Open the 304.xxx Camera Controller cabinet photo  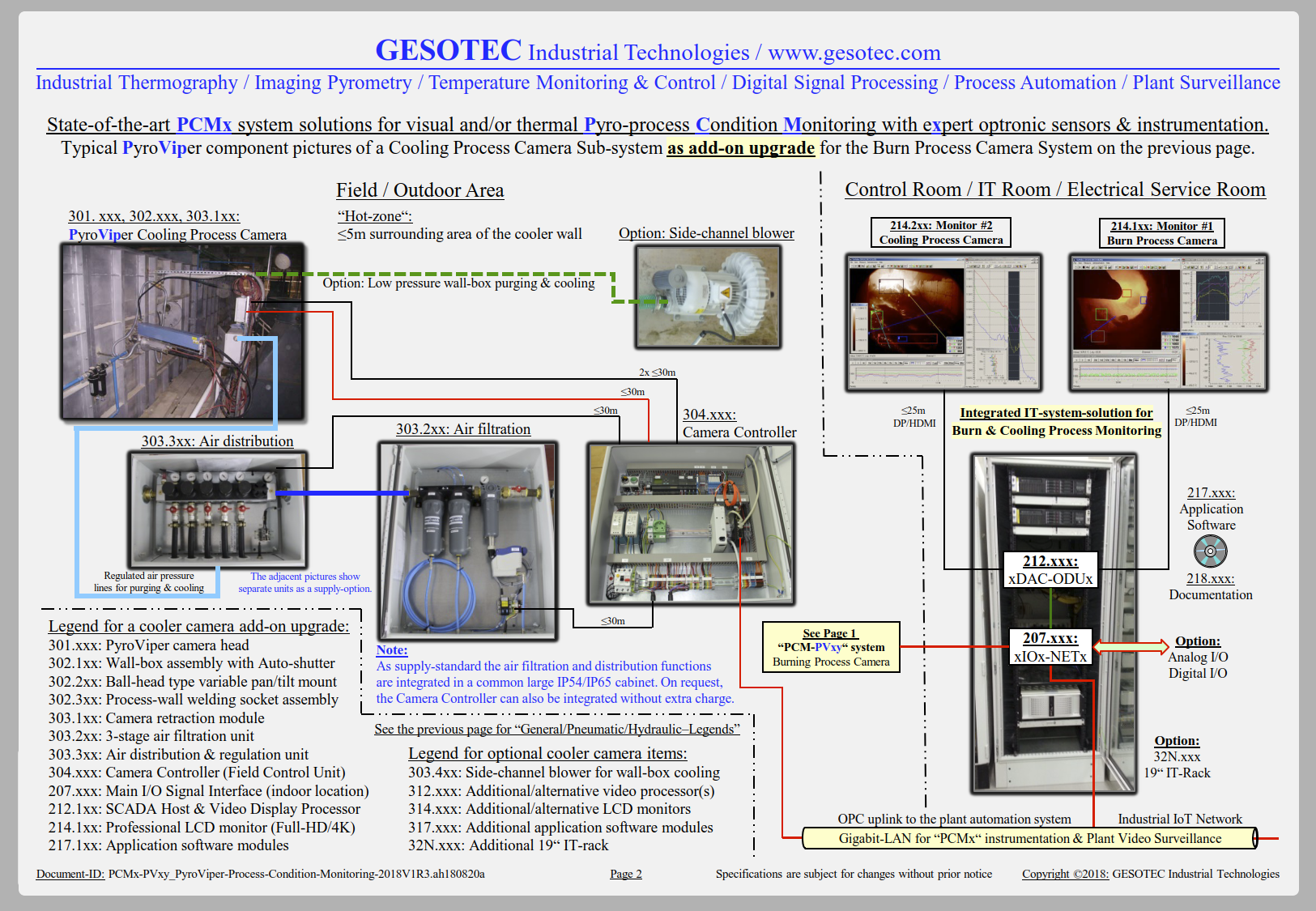[x=691, y=523]
